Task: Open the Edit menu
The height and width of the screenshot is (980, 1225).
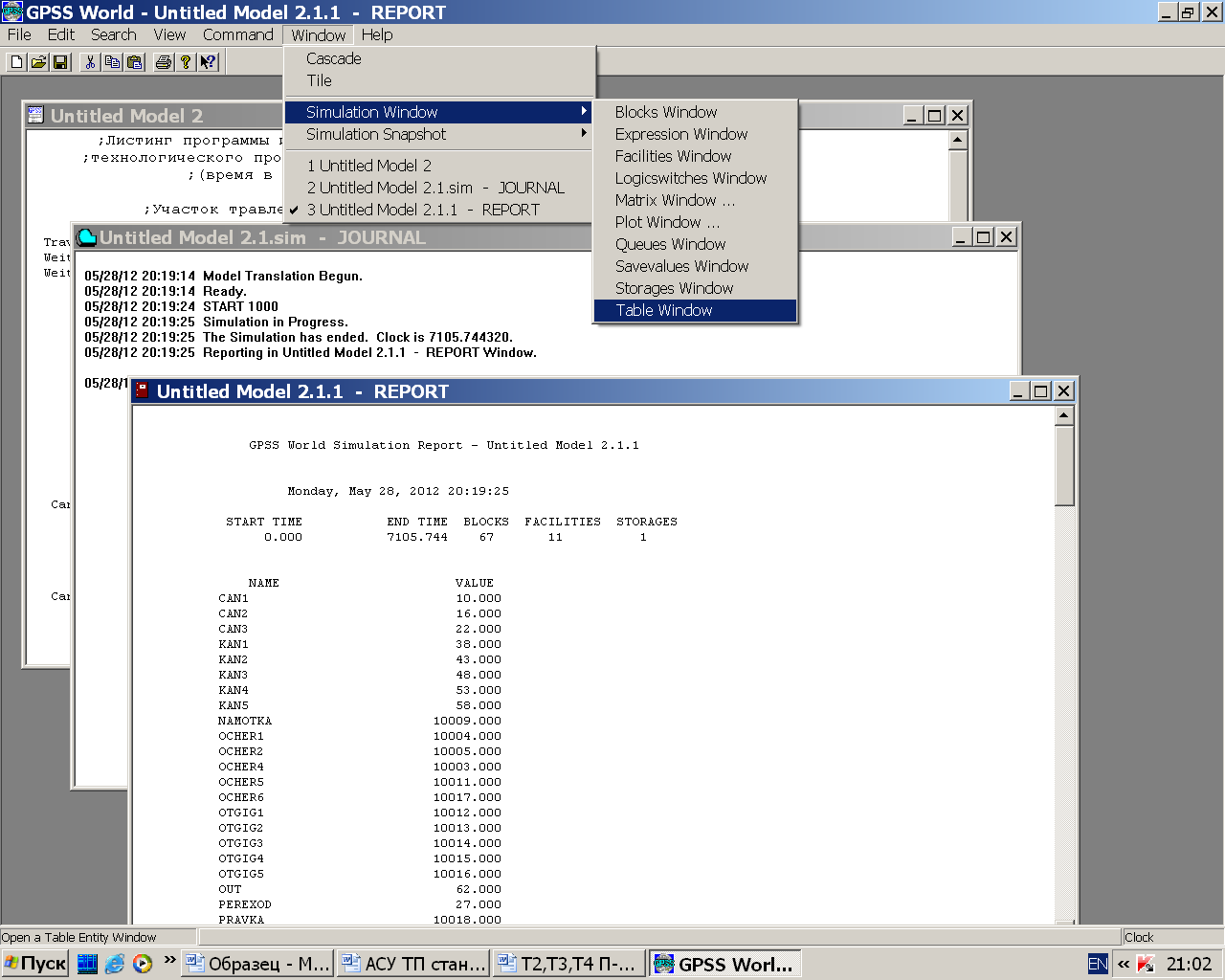Action: (61, 34)
